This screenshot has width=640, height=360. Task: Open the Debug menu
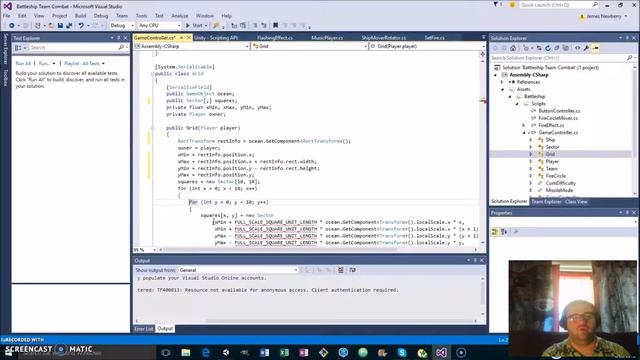coord(101,16)
